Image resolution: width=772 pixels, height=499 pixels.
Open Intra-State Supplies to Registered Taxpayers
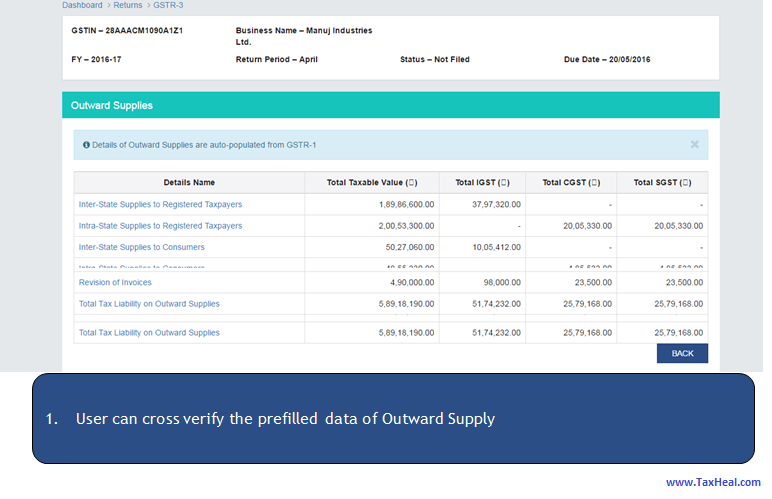pos(160,226)
